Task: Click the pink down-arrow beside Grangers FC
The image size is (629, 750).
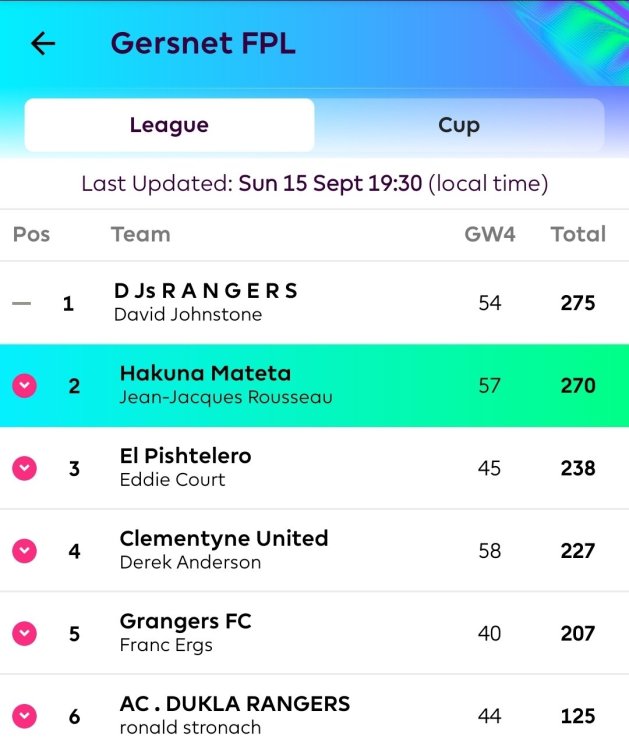Action: click(24, 634)
